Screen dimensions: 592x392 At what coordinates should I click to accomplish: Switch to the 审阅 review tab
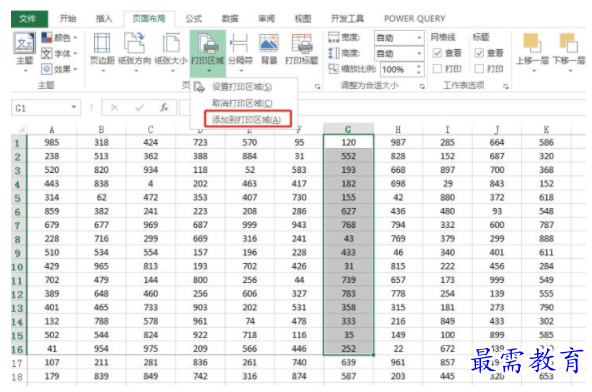pyautogui.click(x=266, y=19)
